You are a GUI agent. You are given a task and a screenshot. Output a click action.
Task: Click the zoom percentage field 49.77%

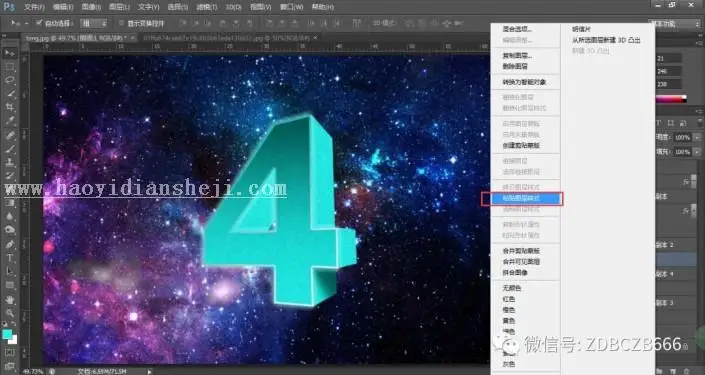pyautogui.click(x=33, y=371)
